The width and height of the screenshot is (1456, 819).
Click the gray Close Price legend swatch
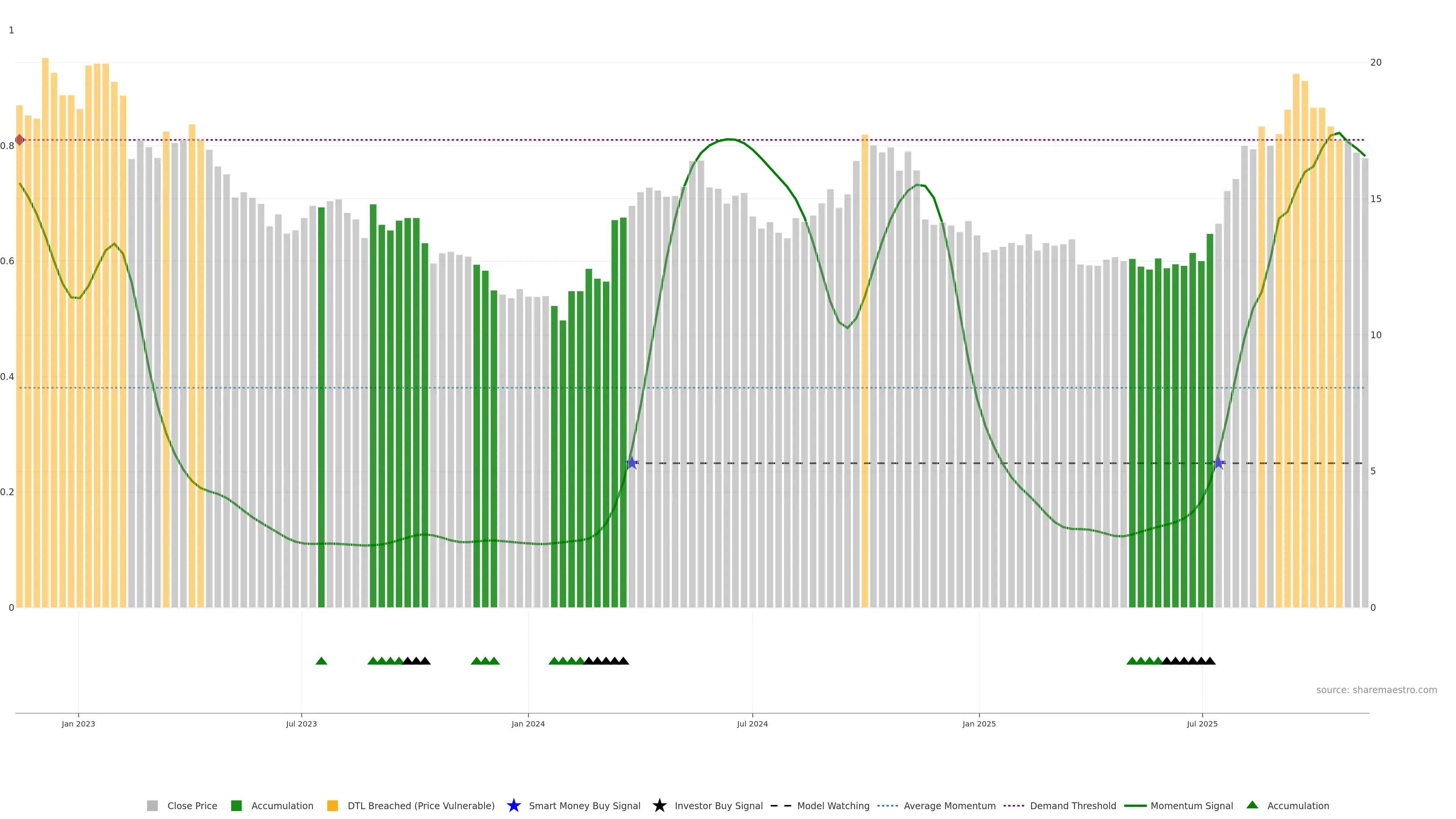[152, 805]
